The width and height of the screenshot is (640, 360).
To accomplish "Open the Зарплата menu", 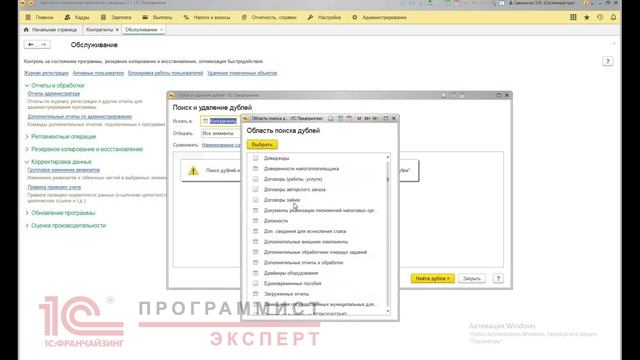I will click(121, 18).
